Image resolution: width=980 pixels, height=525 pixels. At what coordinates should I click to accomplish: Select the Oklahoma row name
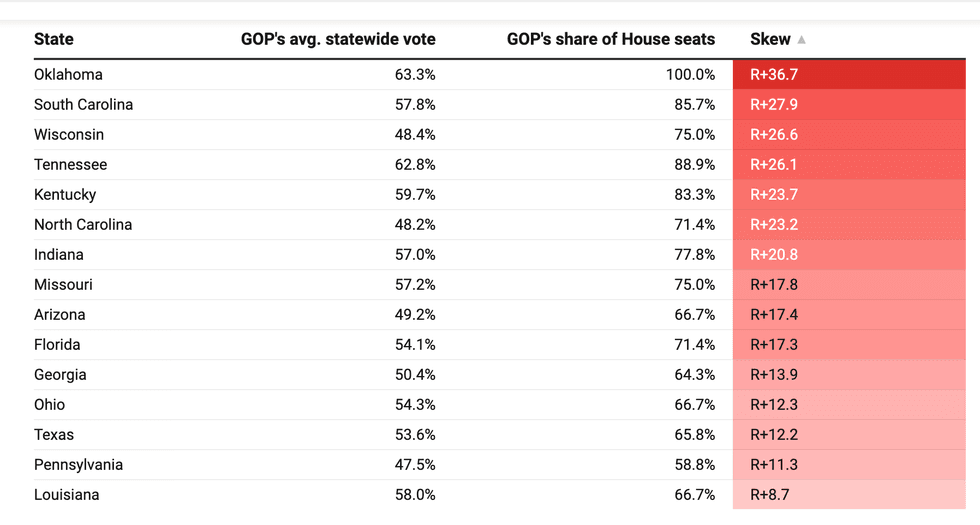pos(68,74)
